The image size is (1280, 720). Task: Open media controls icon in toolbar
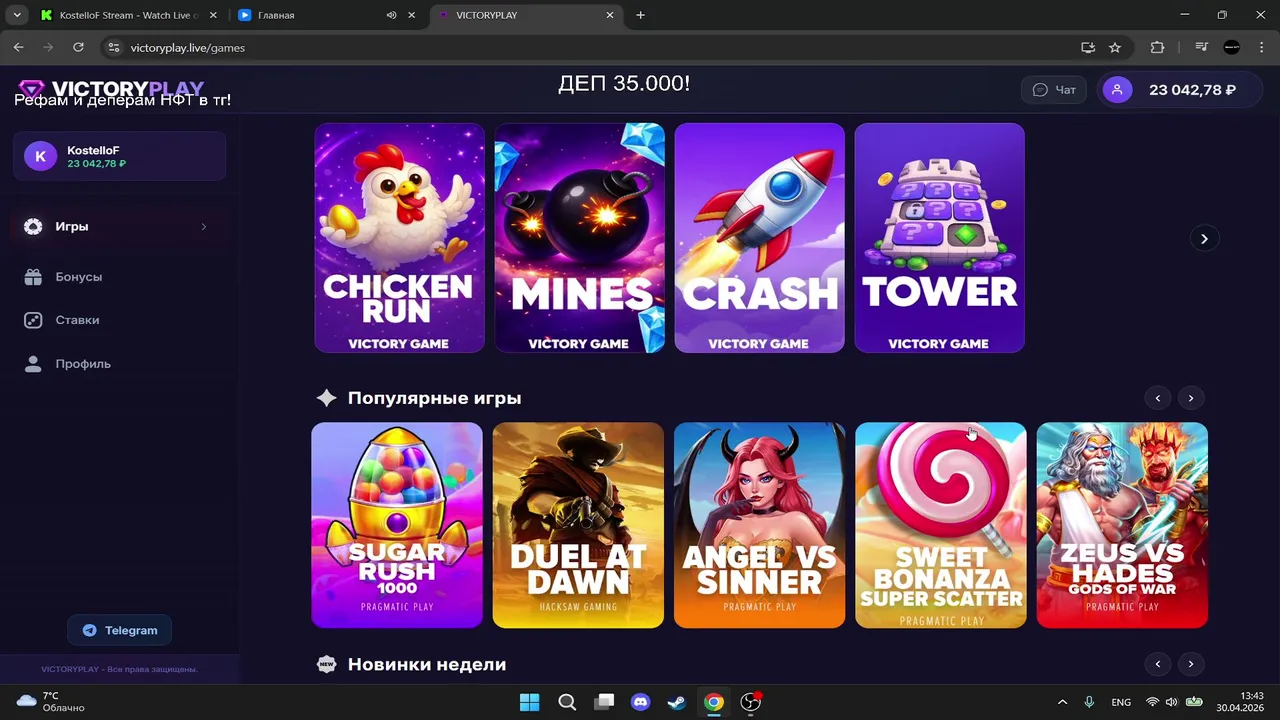[x=1202, y=47]
